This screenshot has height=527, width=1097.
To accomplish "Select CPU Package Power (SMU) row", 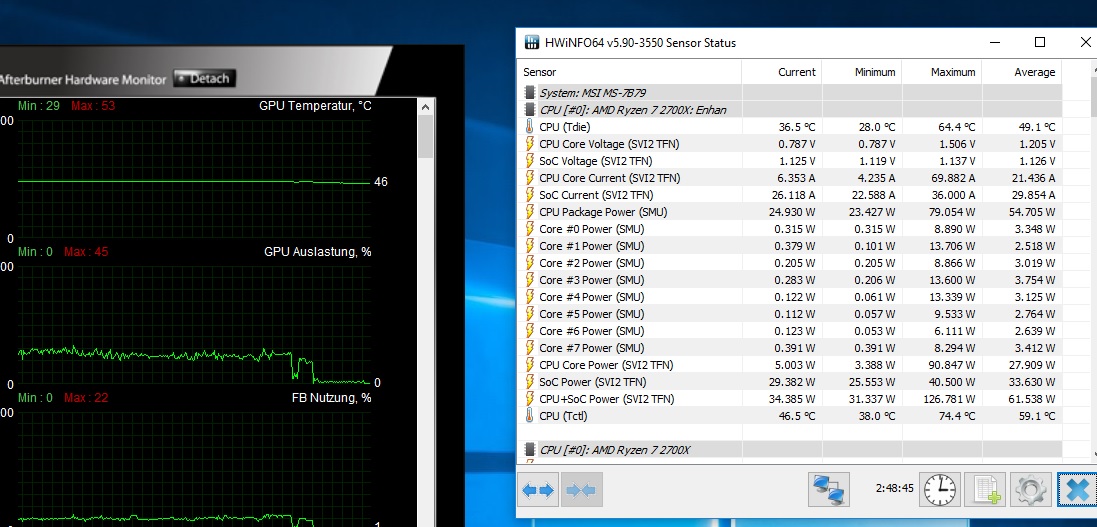I will tap(791, 212).
